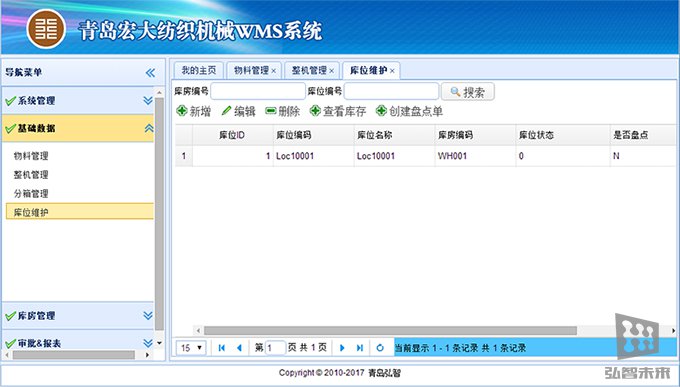This screenshot has height=387, width=680.
Task: Open 整机管理 in navigation menu
Action: click(x=31, y=175)
